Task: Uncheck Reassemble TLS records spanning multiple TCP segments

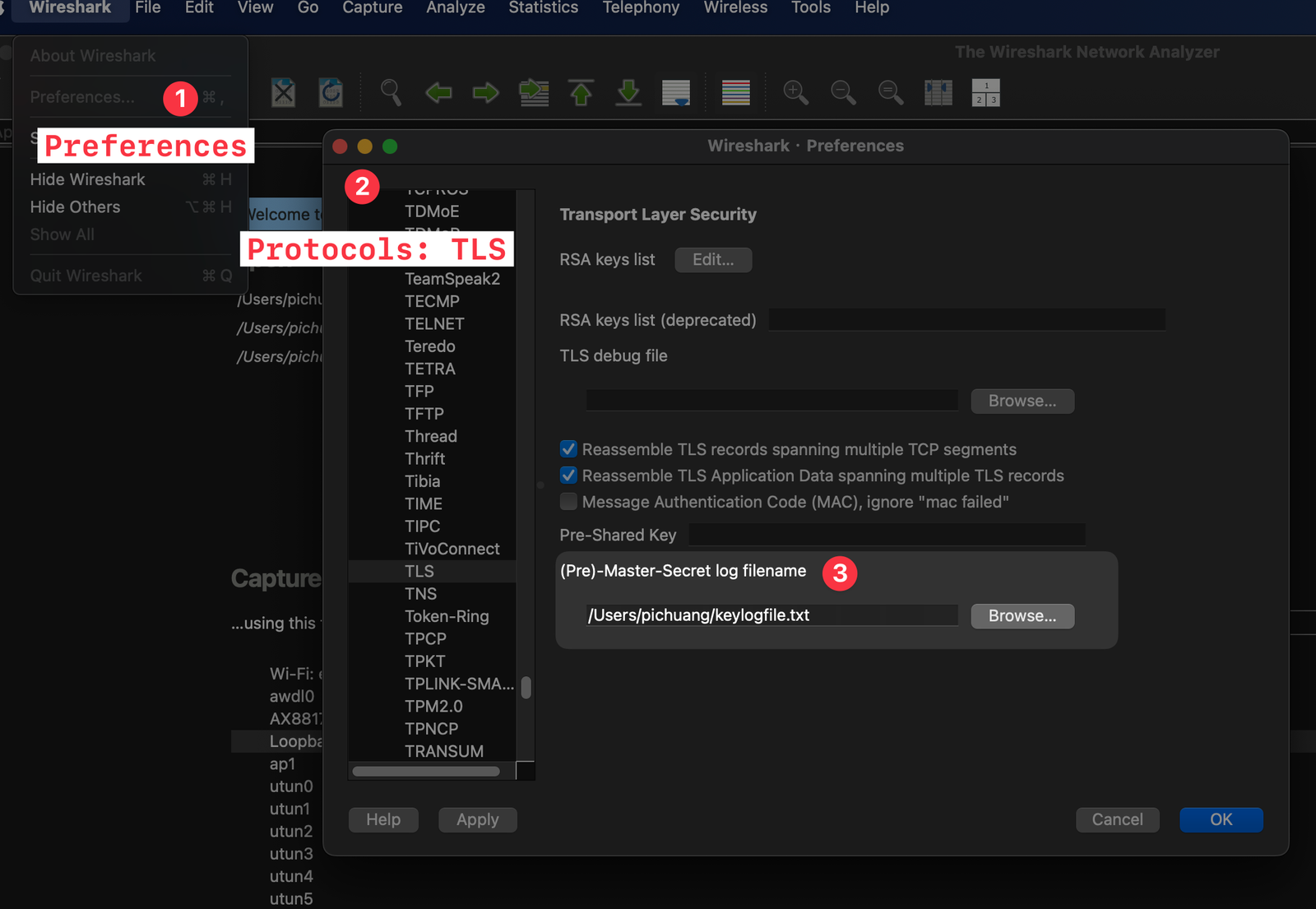Action: [568, 449]
